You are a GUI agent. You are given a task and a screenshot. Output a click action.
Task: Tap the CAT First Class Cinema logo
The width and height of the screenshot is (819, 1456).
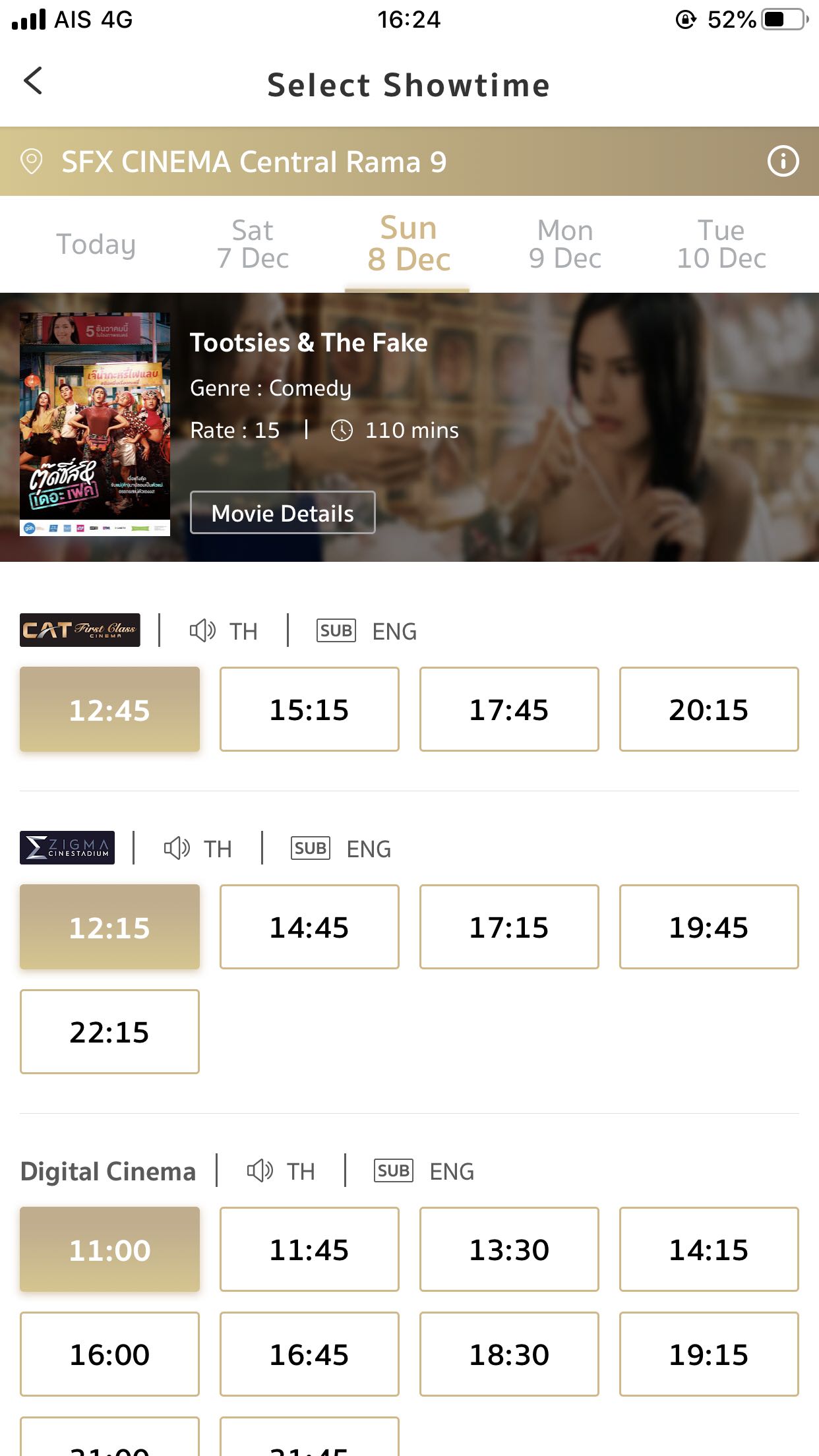coord(80,630)
